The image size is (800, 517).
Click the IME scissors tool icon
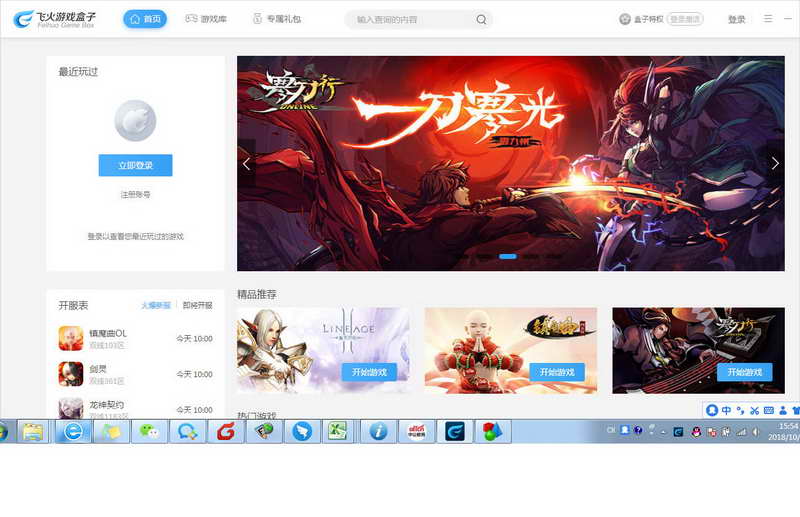click(x=755, y=410)
